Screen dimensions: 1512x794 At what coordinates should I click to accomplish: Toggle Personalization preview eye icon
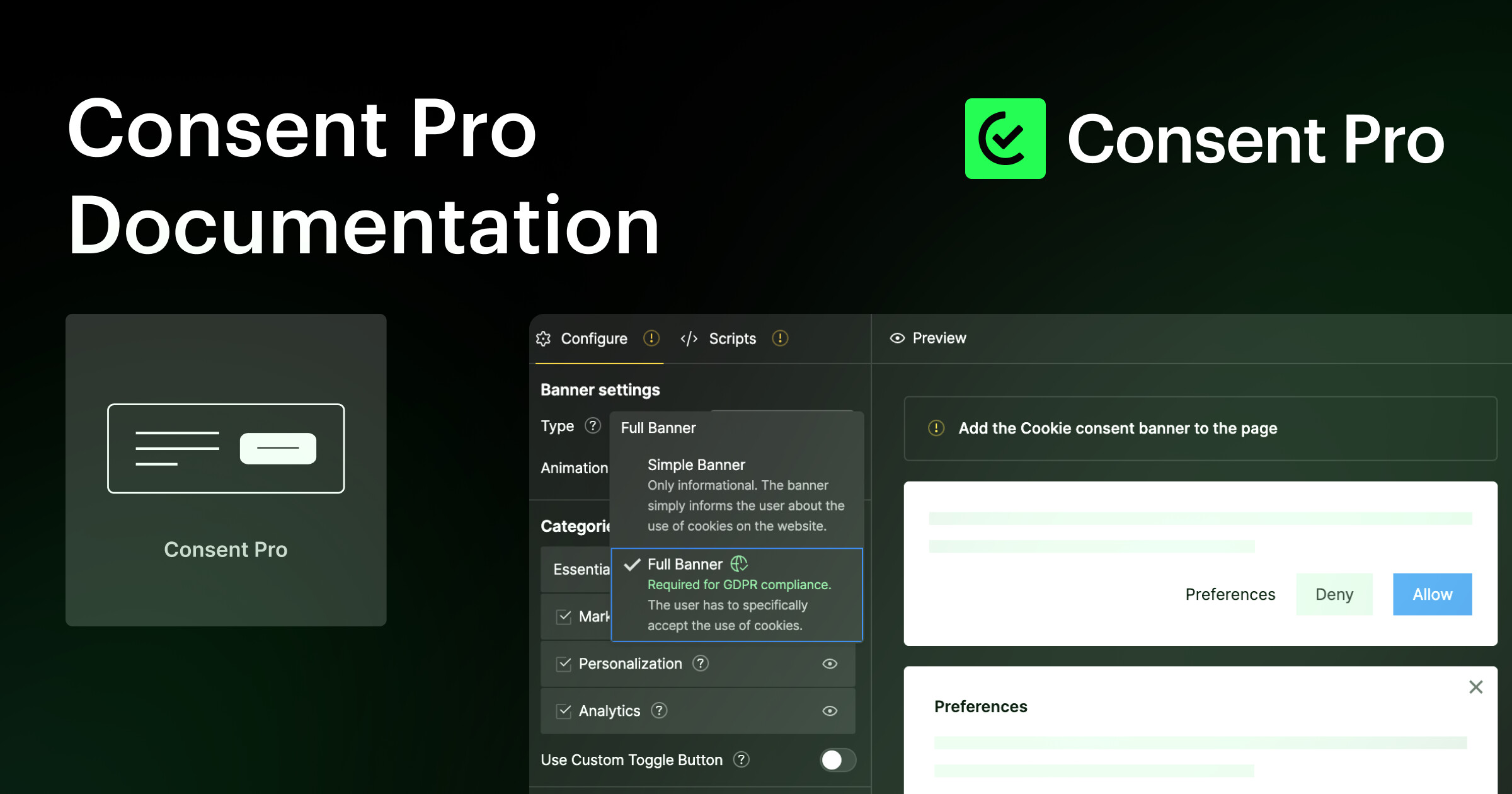pos(830,664)
